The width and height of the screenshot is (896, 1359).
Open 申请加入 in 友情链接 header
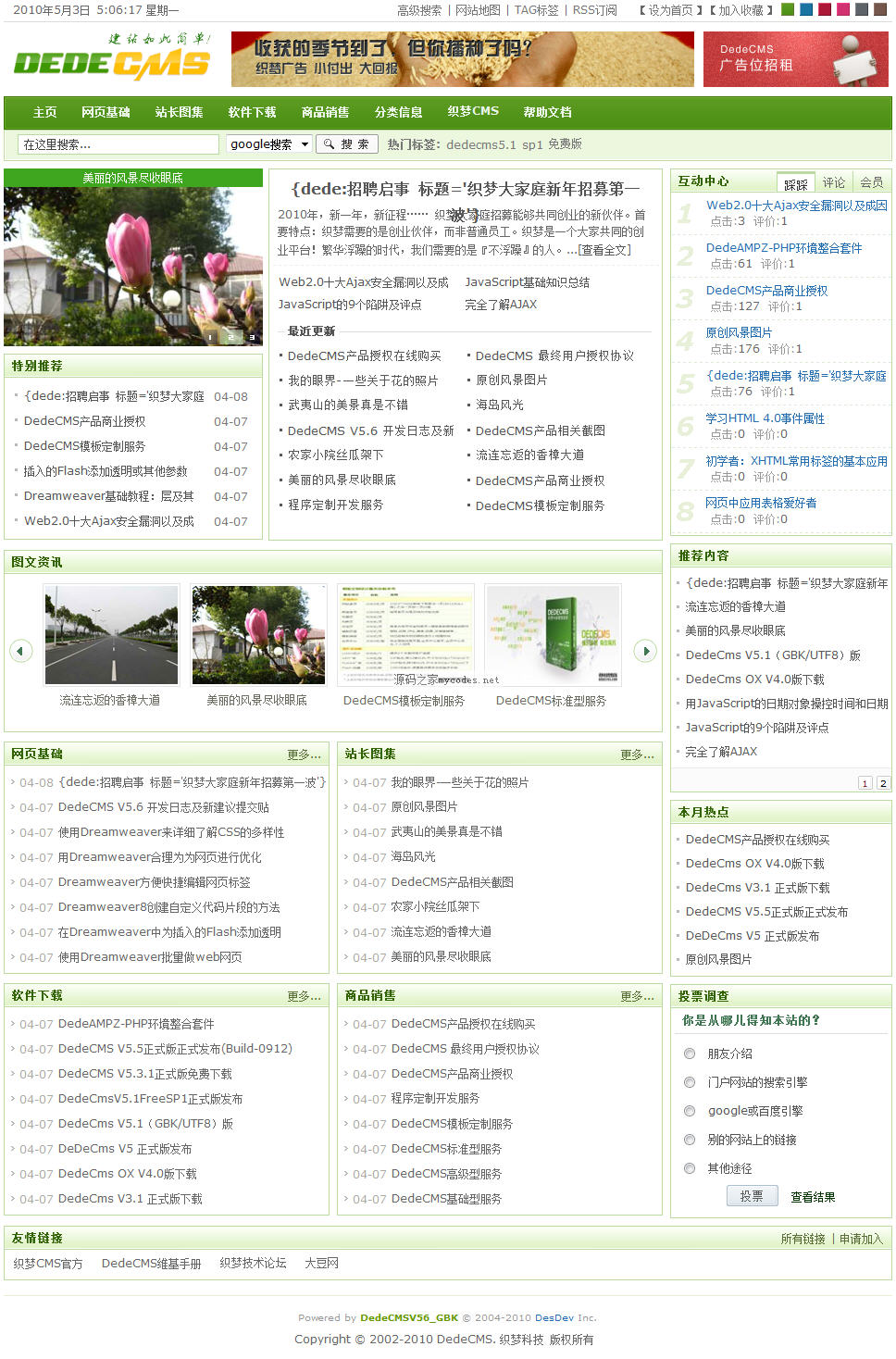tap(861, 1239)
